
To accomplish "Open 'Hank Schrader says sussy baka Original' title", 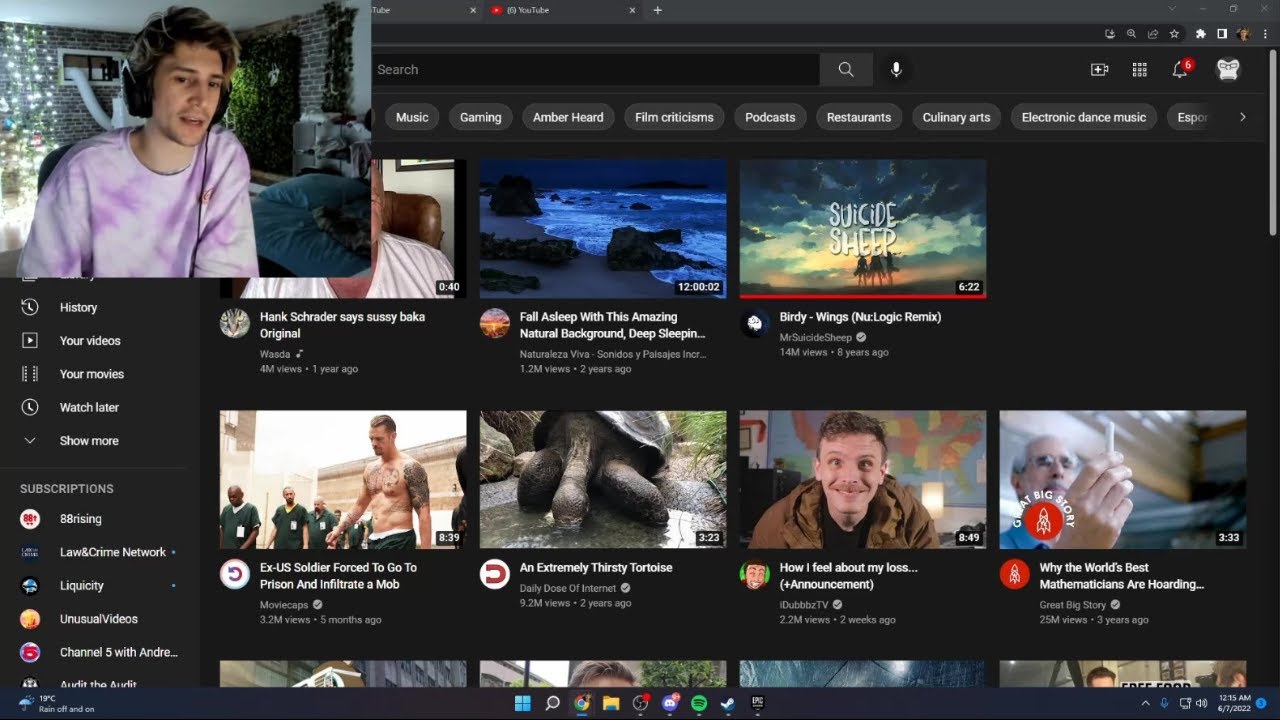I will point(342,325).
